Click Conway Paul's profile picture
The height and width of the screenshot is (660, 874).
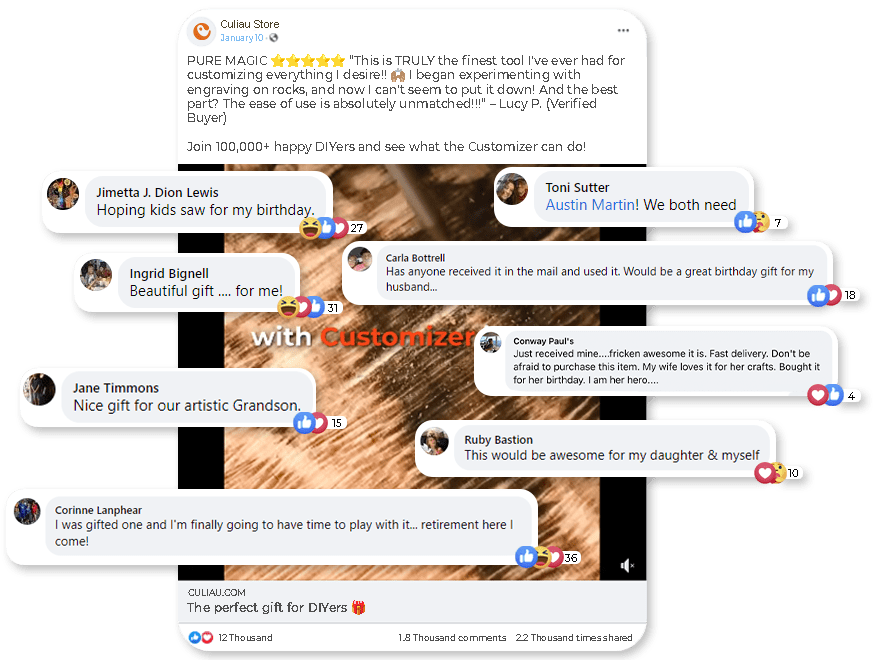point(491,342)
